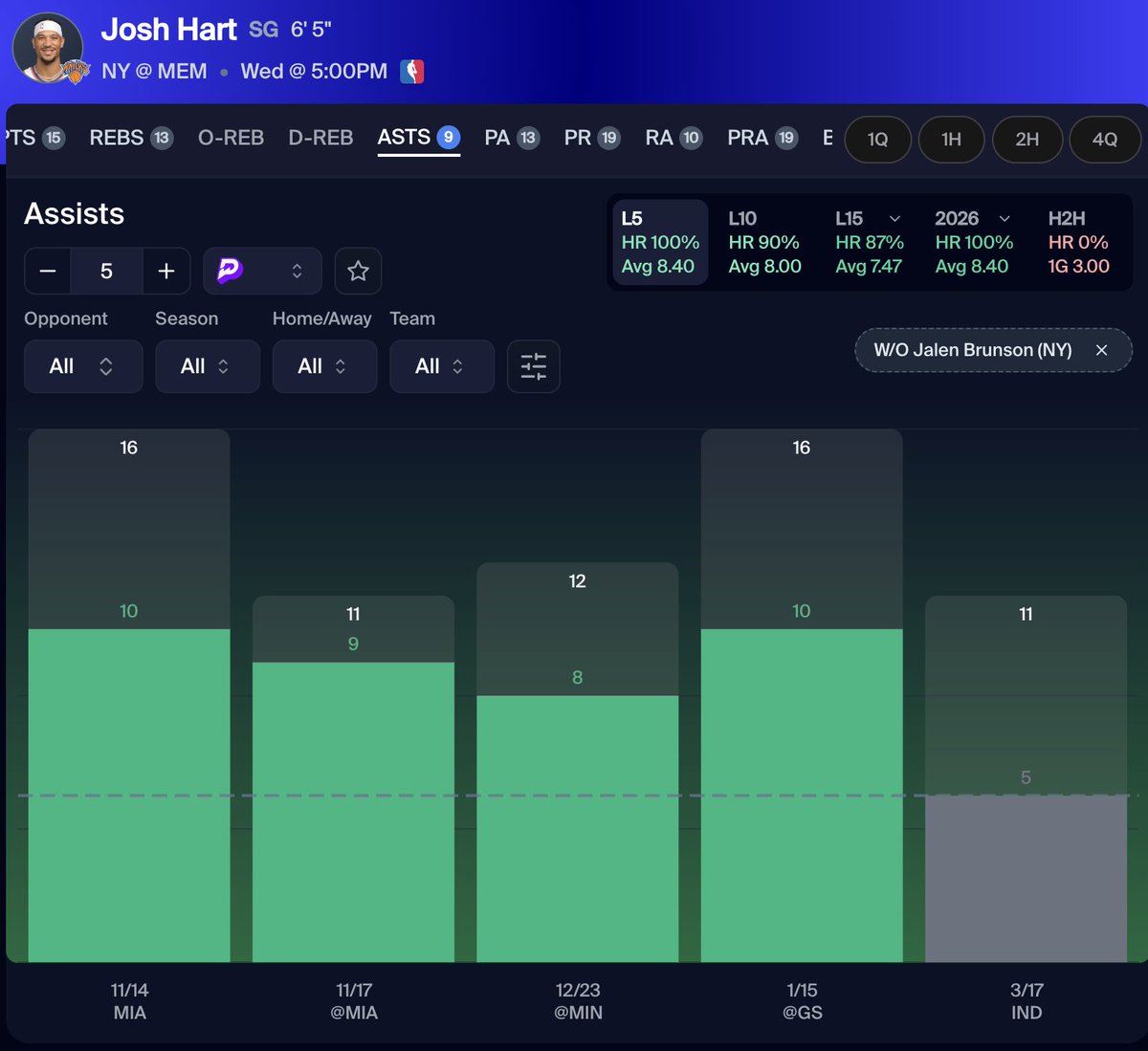The width and height of the screenshot is (1148, 1051).
Task: Select the ASTS stat tab
Action: click(418, 138)
